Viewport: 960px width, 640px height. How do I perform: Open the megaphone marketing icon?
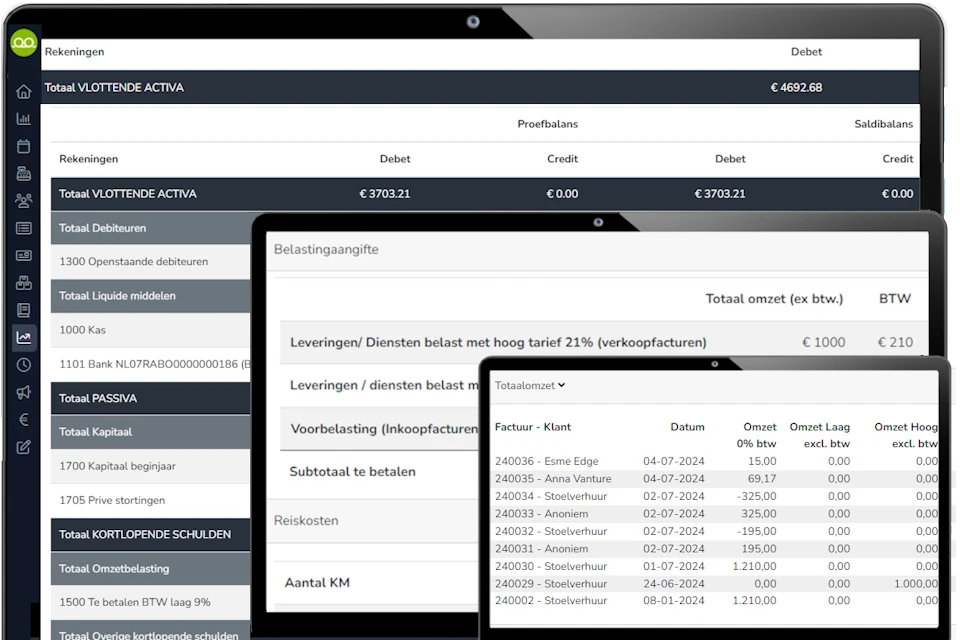click(24, 392)
